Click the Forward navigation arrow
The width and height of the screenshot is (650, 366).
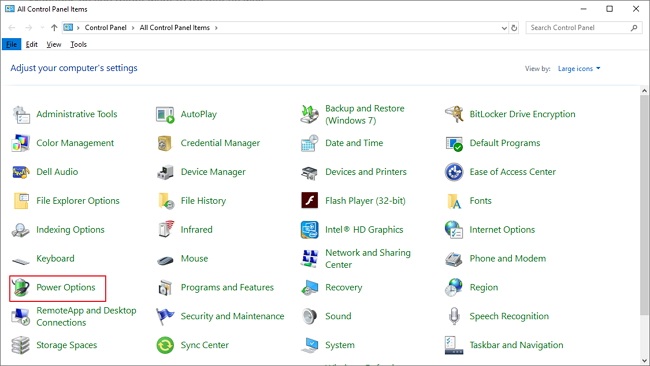click(29, 28)
